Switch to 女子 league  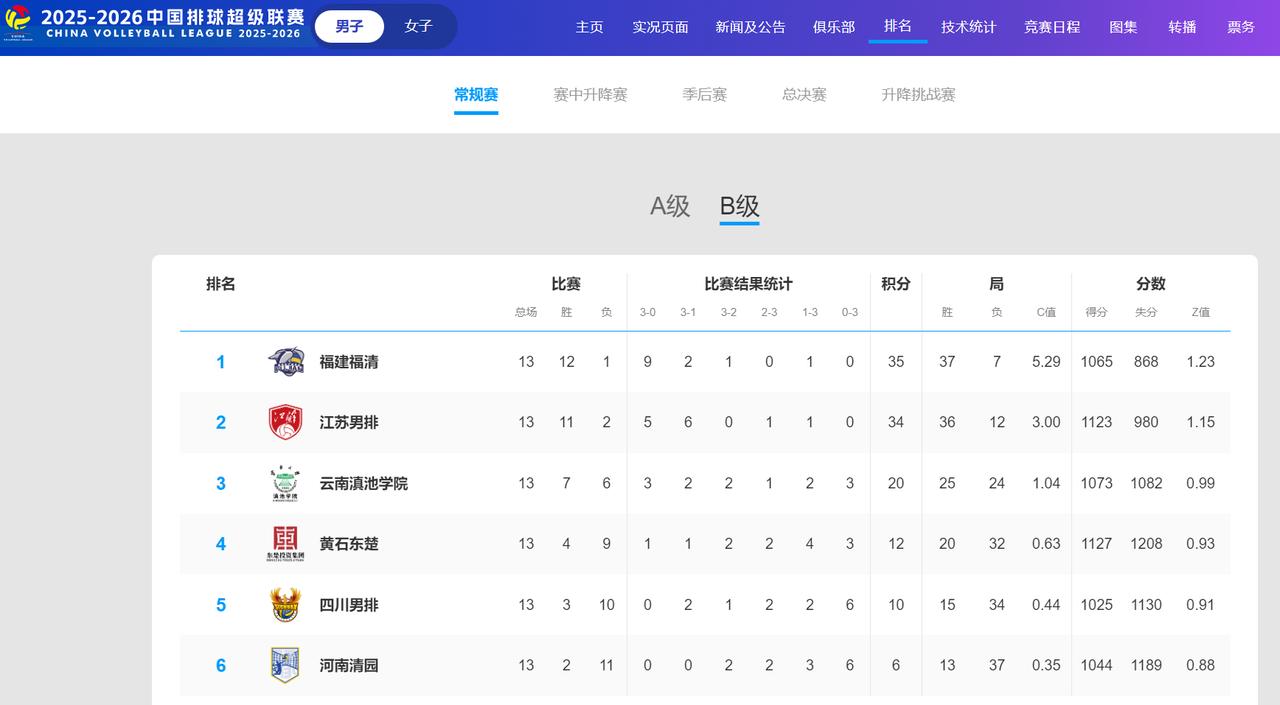(x=418, y=27)
